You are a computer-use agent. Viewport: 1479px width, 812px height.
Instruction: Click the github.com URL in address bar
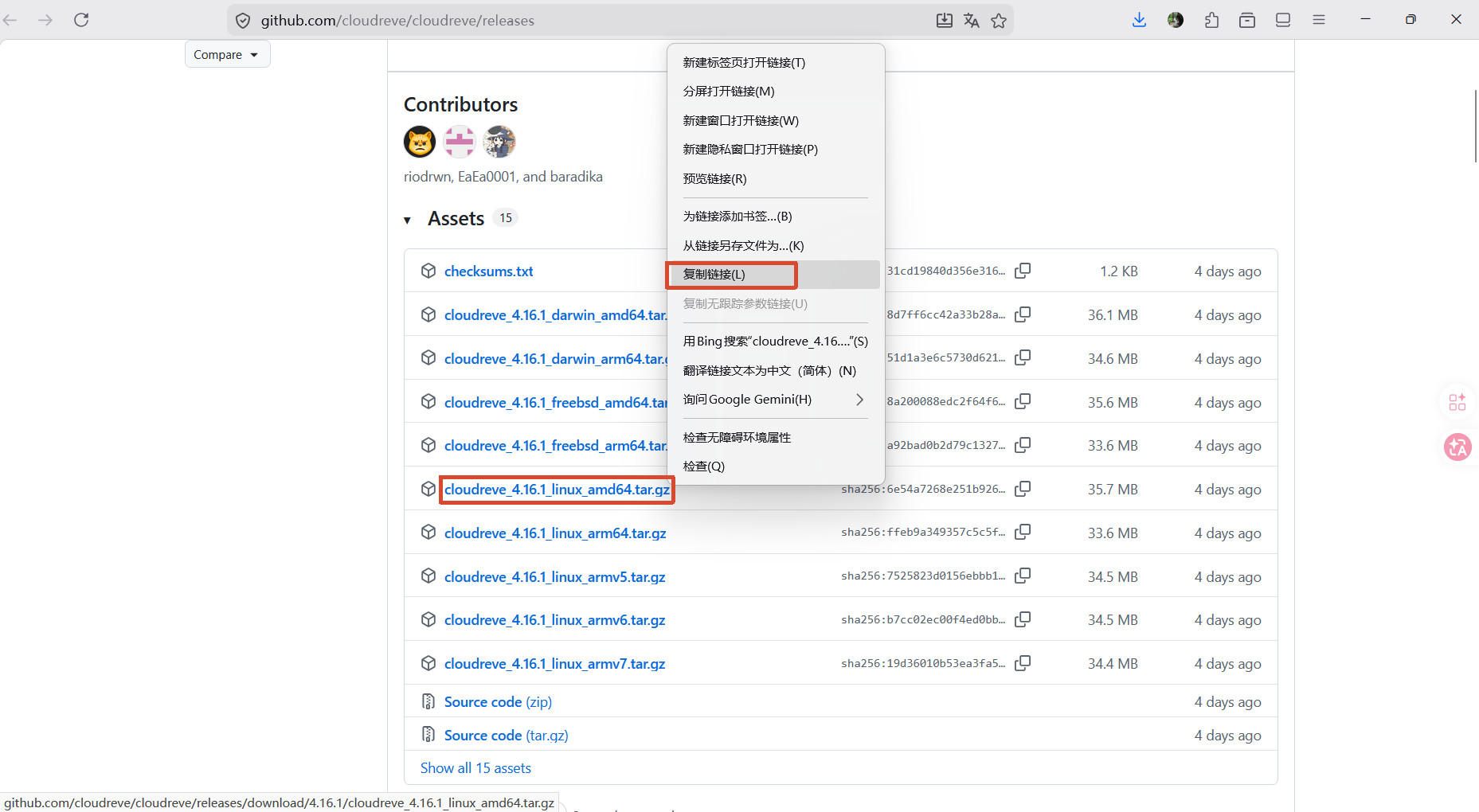(x=397, y=21)
